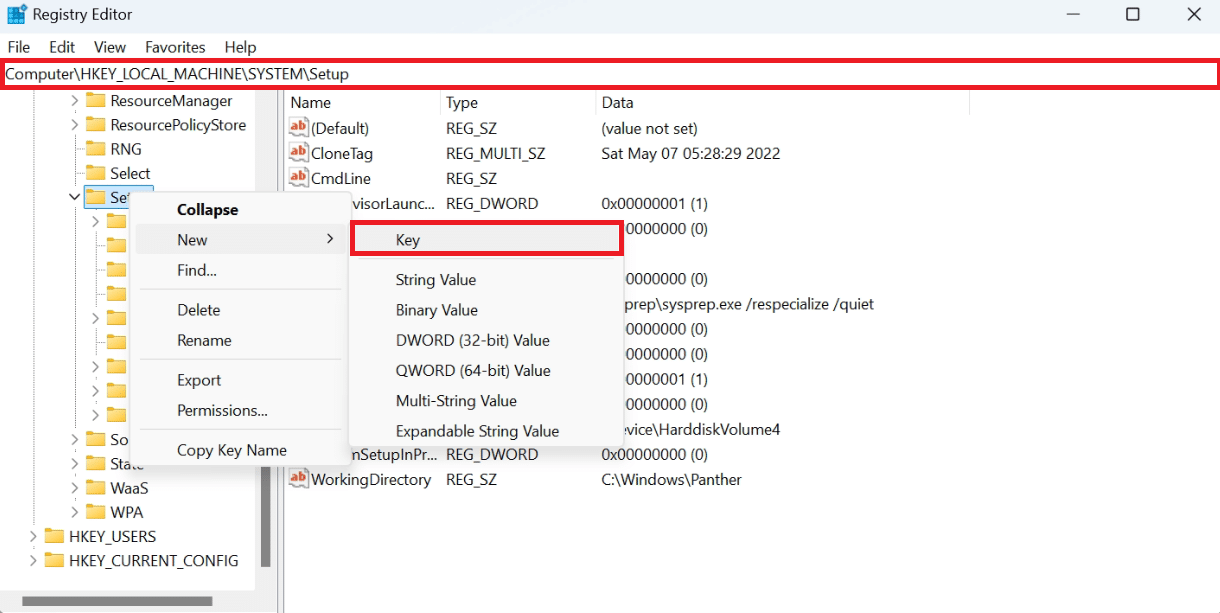Create a new Key from the submenu
1220x613 pixels.
click(x=486, y=240)
